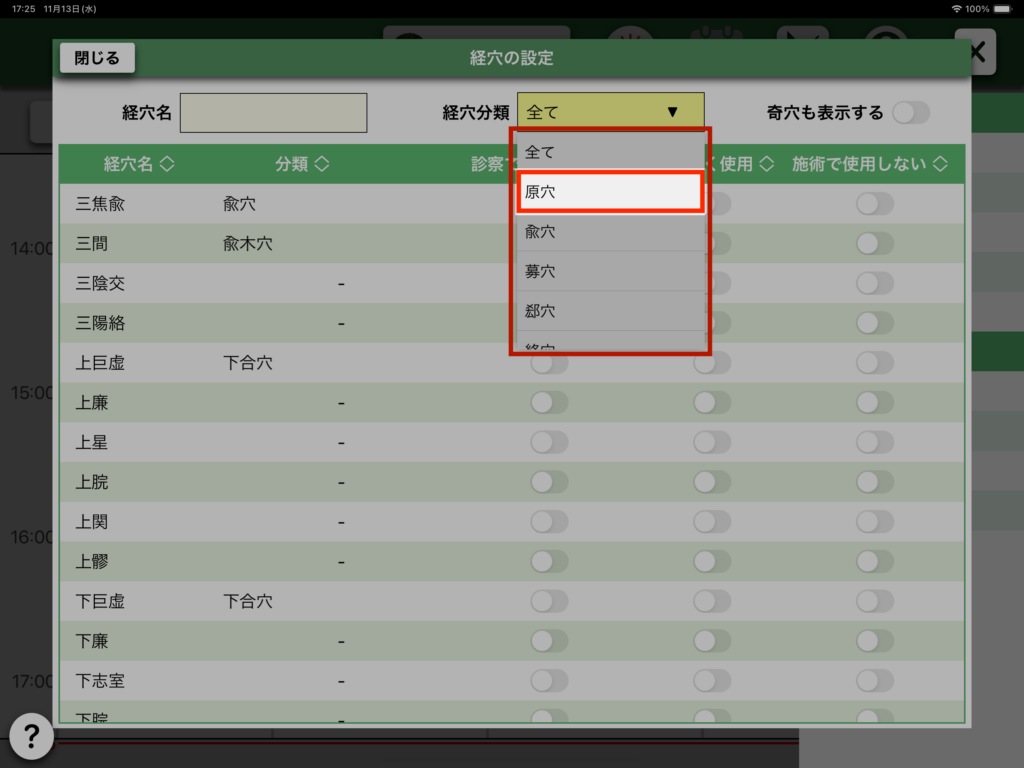This screenshot has height=768, width=1024.
Task: Choose 兪穴 in the classification list
Action: pyautogui.click(x=610, y=232)
